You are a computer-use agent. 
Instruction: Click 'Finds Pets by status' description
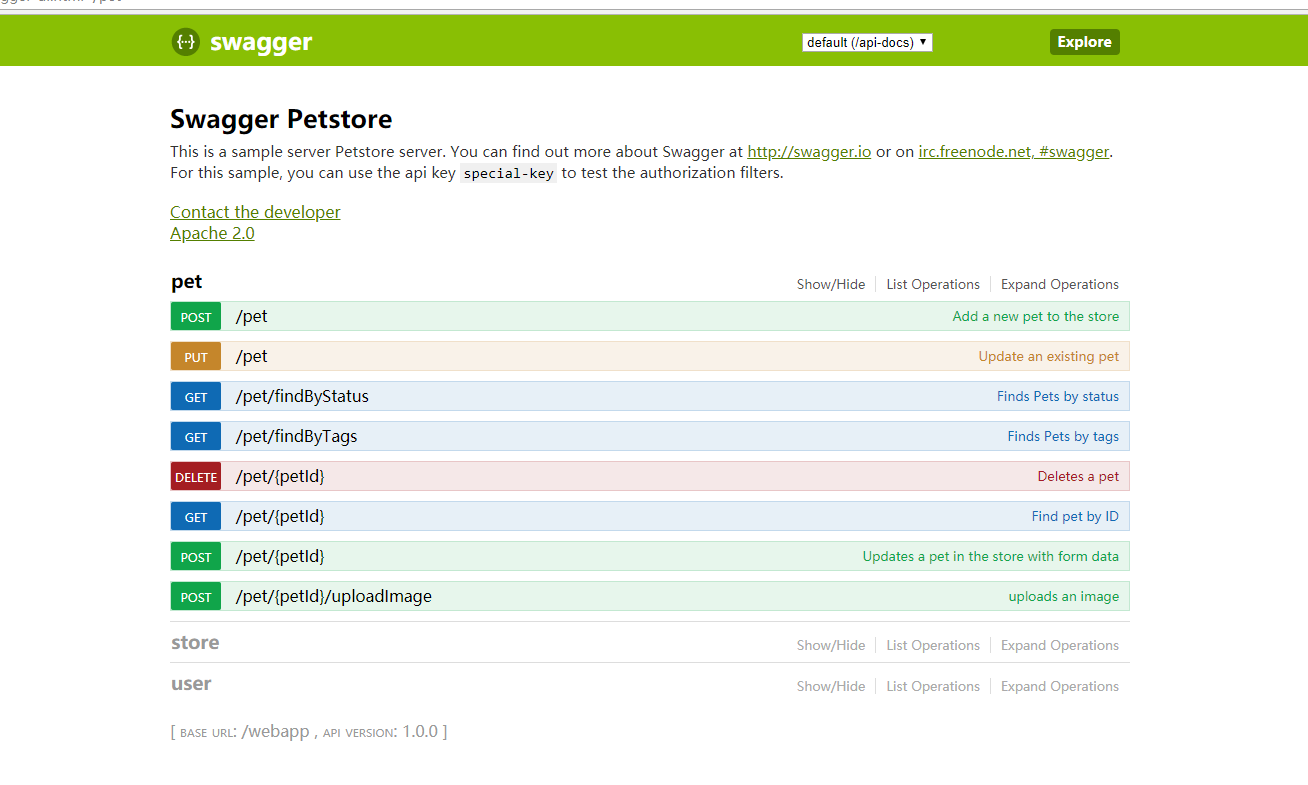(x=1058, y=396)
